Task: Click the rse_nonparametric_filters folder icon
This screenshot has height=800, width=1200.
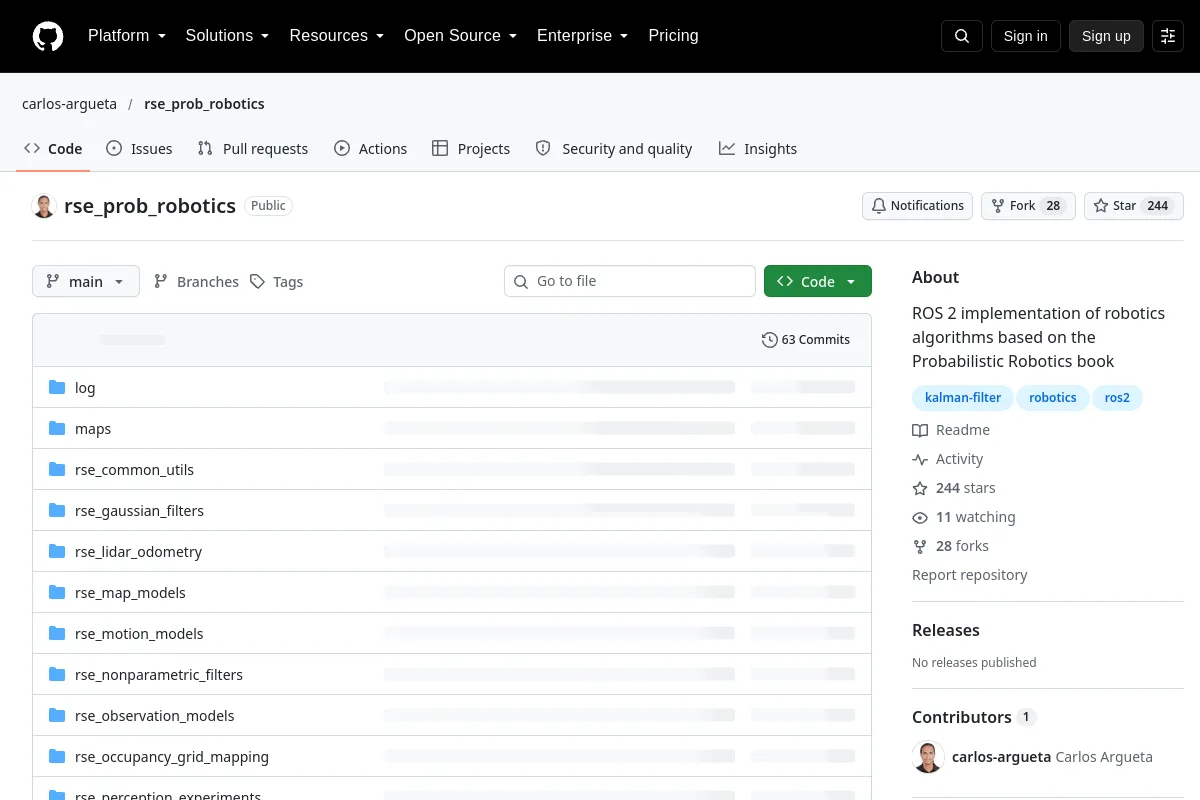Action: (57, 675)
